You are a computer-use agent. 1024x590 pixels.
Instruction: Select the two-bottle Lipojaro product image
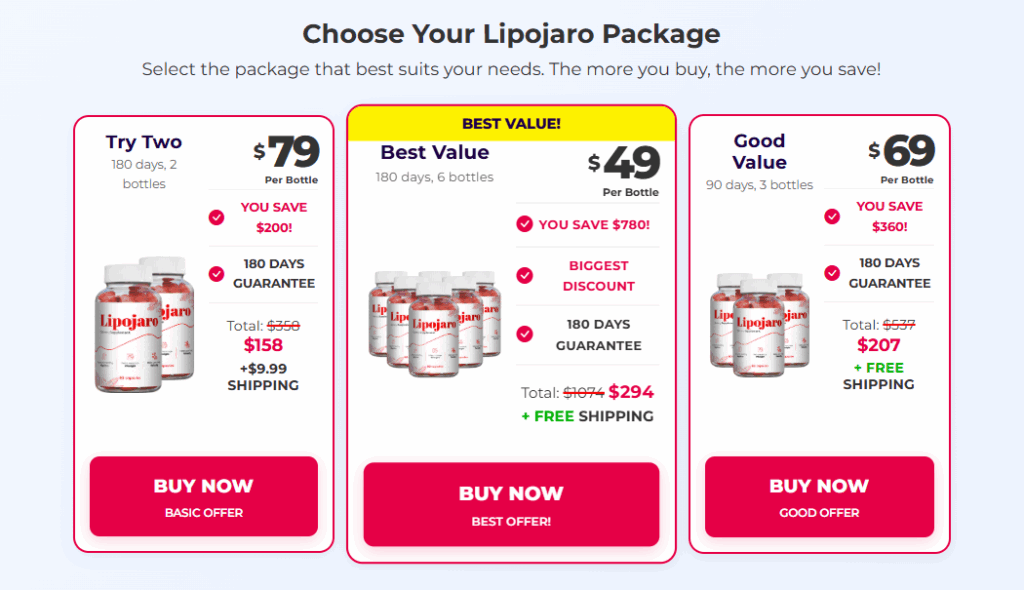[145, 324]
